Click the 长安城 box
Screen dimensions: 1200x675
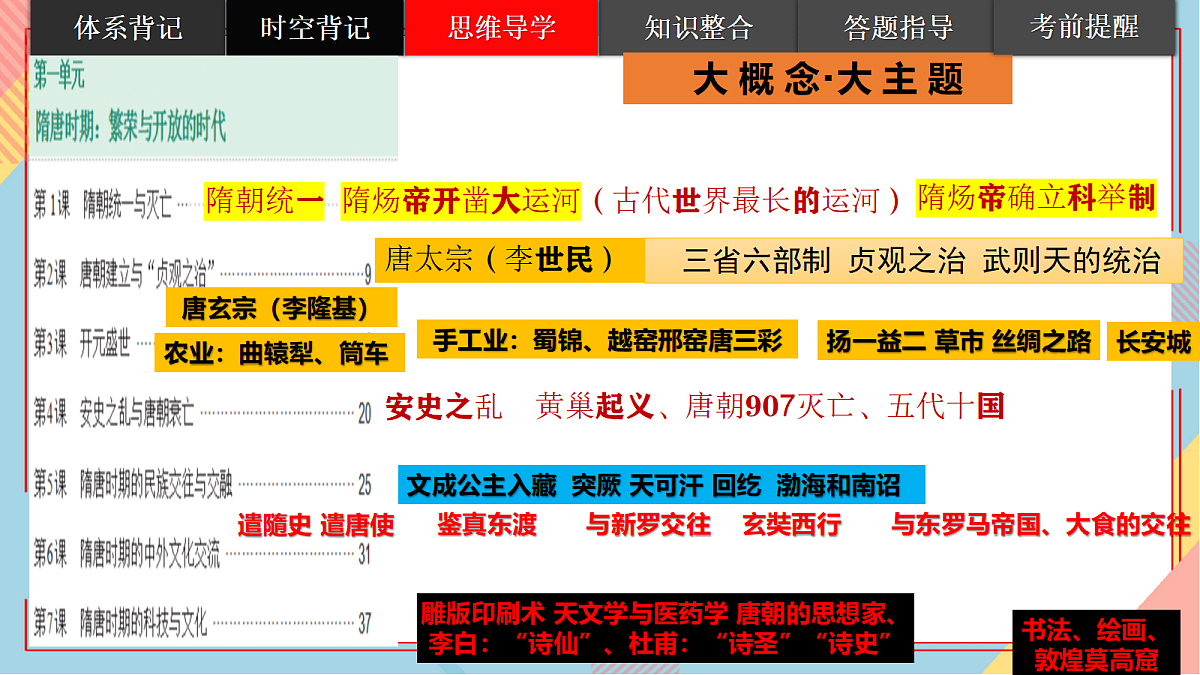pyautogui.click(x=1154, y=342)
